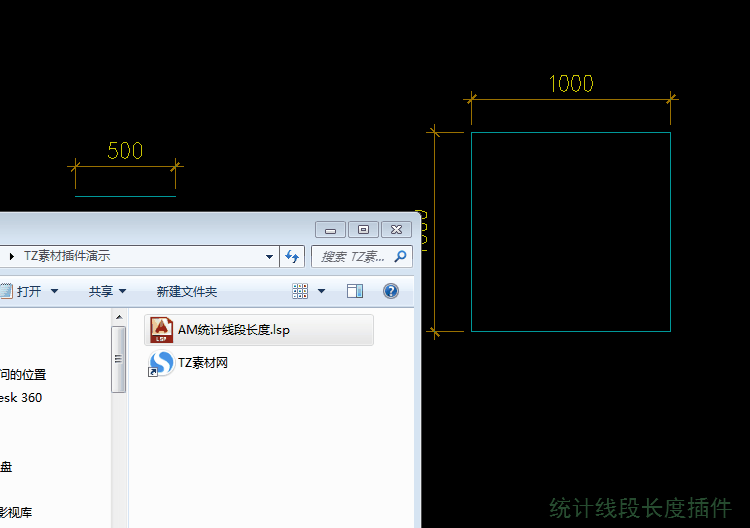Expand the 共享 dropdown arrow

click(123, 291)
